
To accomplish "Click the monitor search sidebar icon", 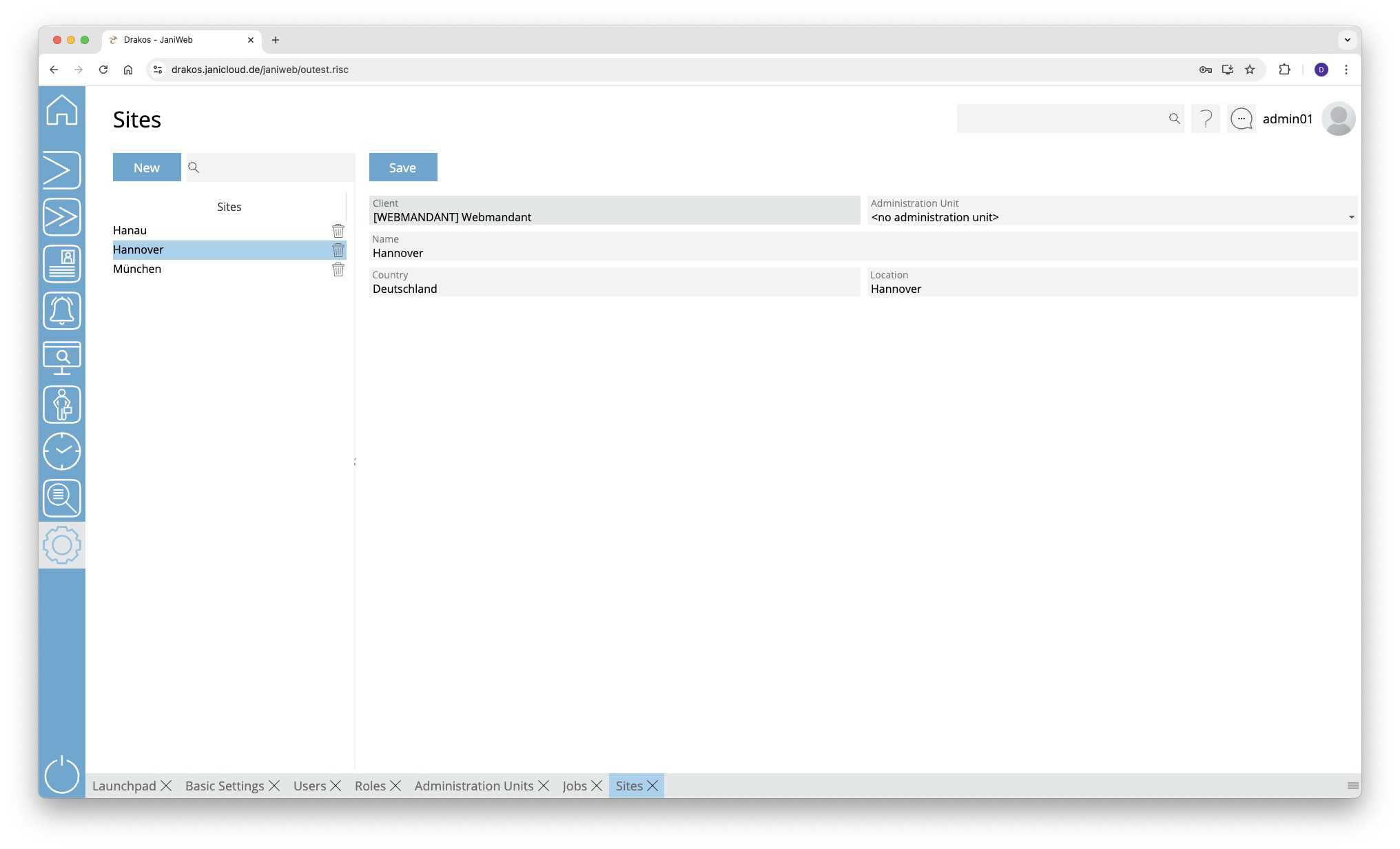I will tap(62, 358).
